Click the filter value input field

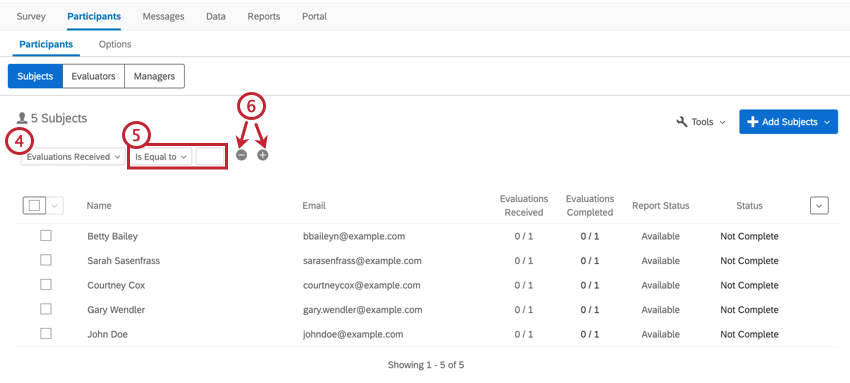(x=210, y=157)
